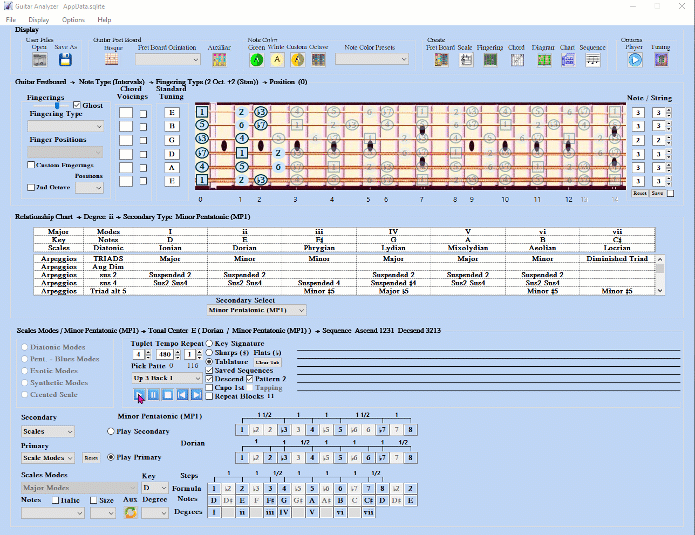Select the White note color icon
The height and width of the screenshot is (535, 695).
277,59
